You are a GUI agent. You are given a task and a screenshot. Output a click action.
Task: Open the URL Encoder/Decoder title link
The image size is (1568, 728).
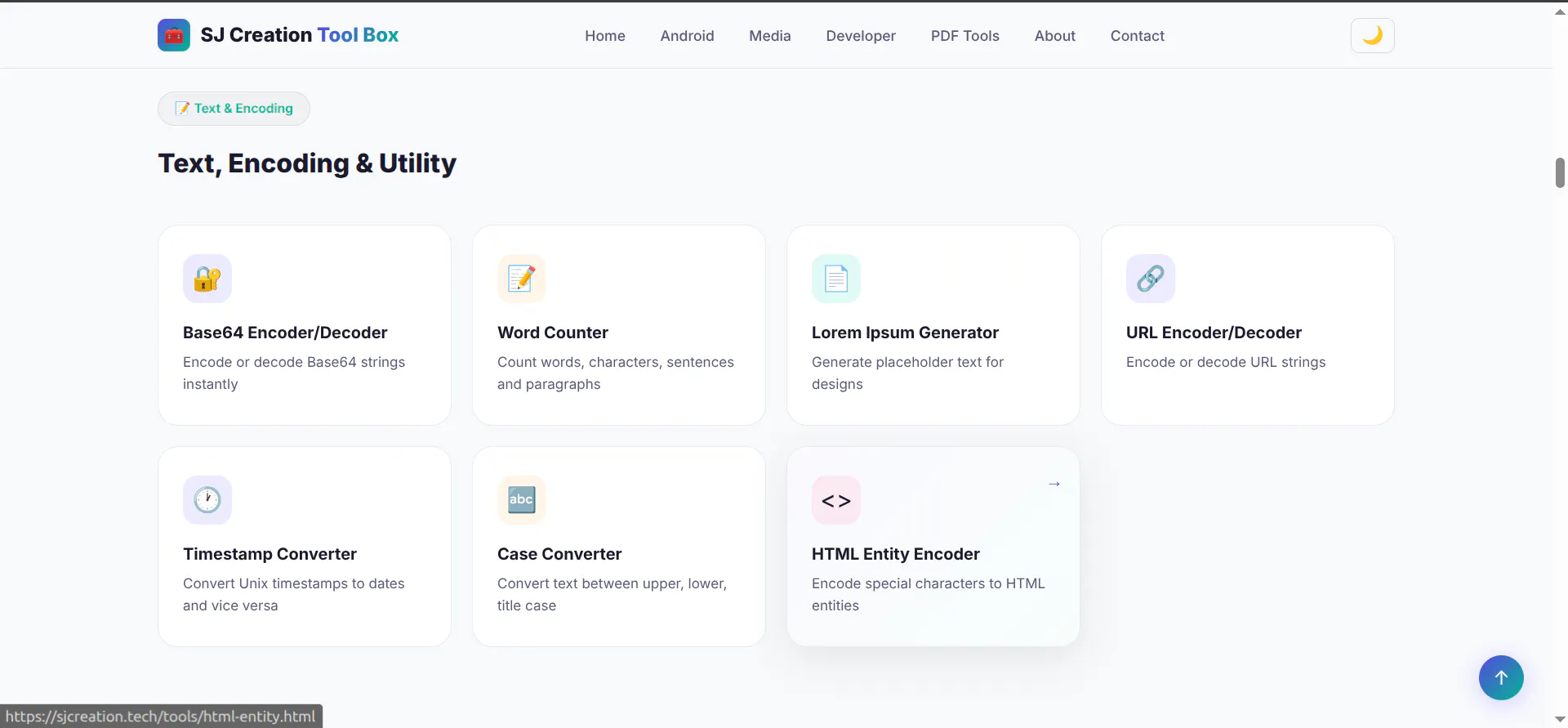point(1214,333)
